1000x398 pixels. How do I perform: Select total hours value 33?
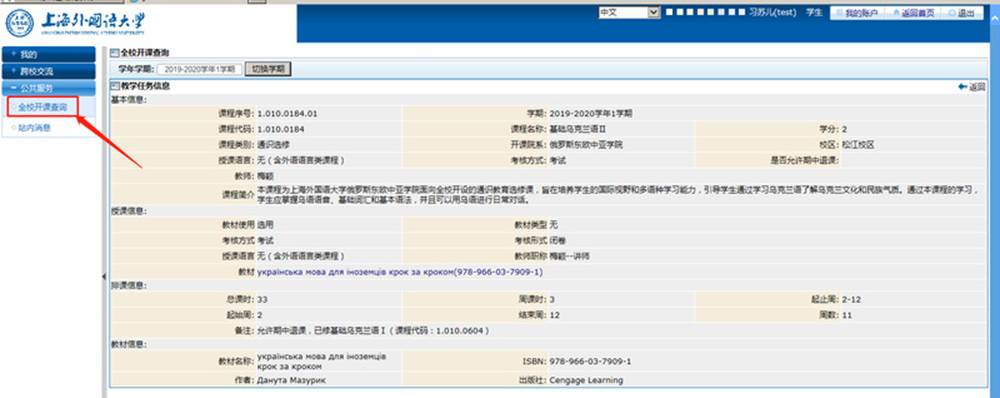click(x=262, y=299)
